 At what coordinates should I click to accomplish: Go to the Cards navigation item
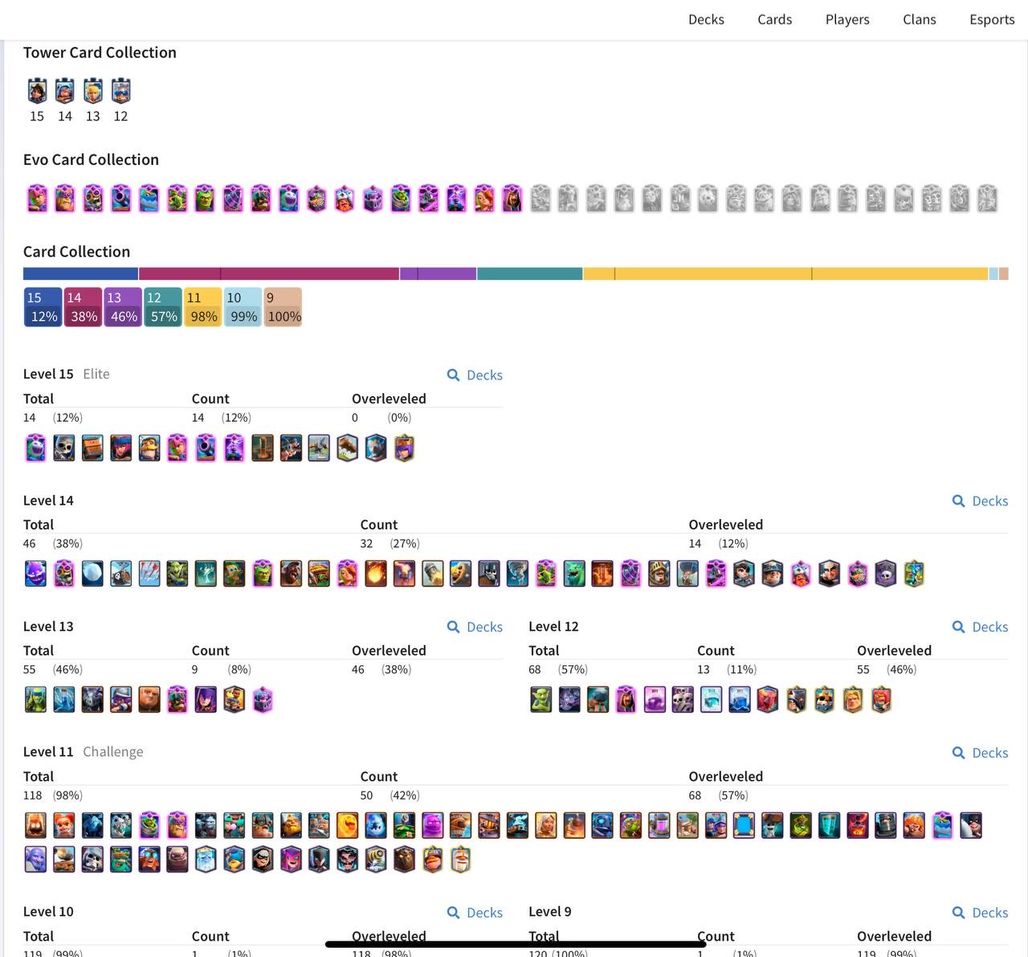(774, 20)
